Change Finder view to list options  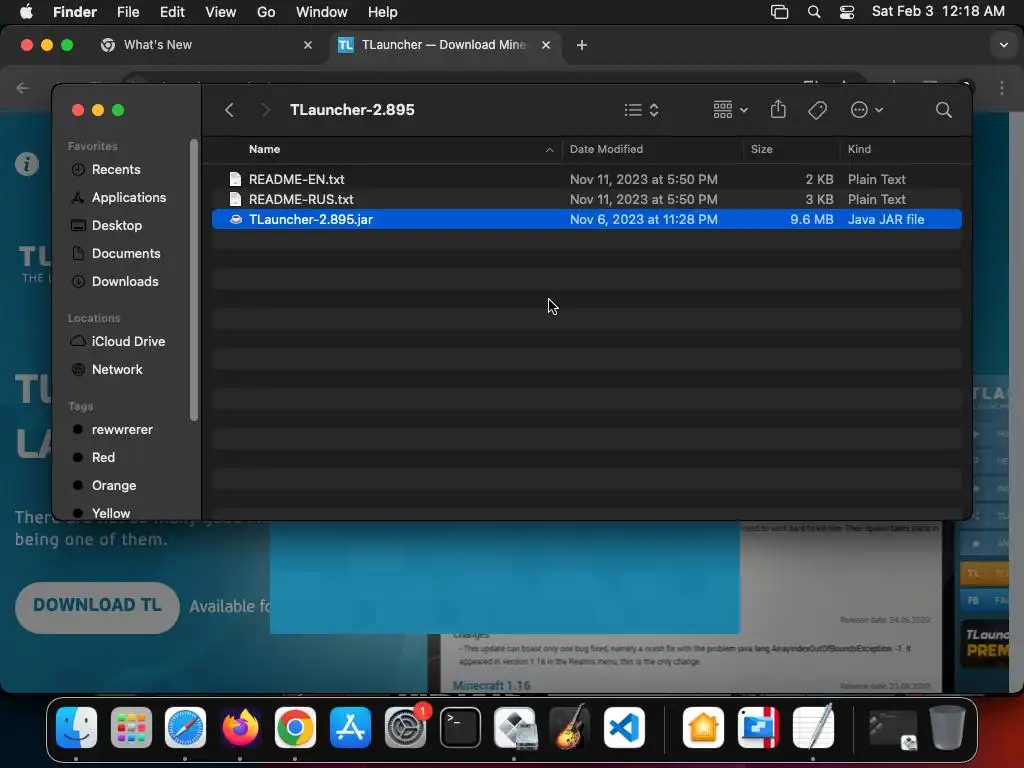641,110
